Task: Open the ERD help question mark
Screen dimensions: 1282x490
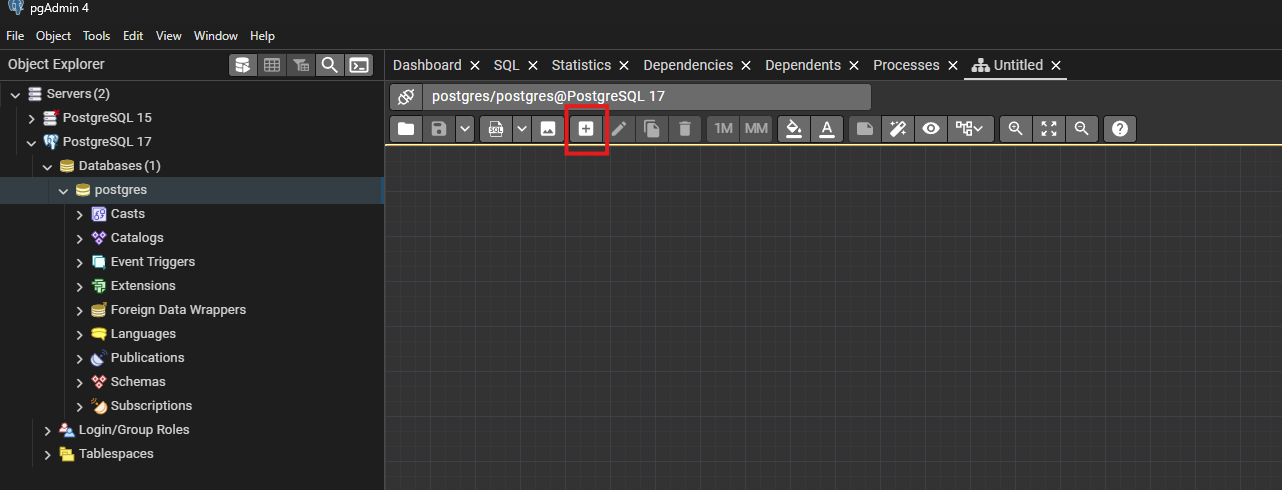Action: tap(1119, 129)
